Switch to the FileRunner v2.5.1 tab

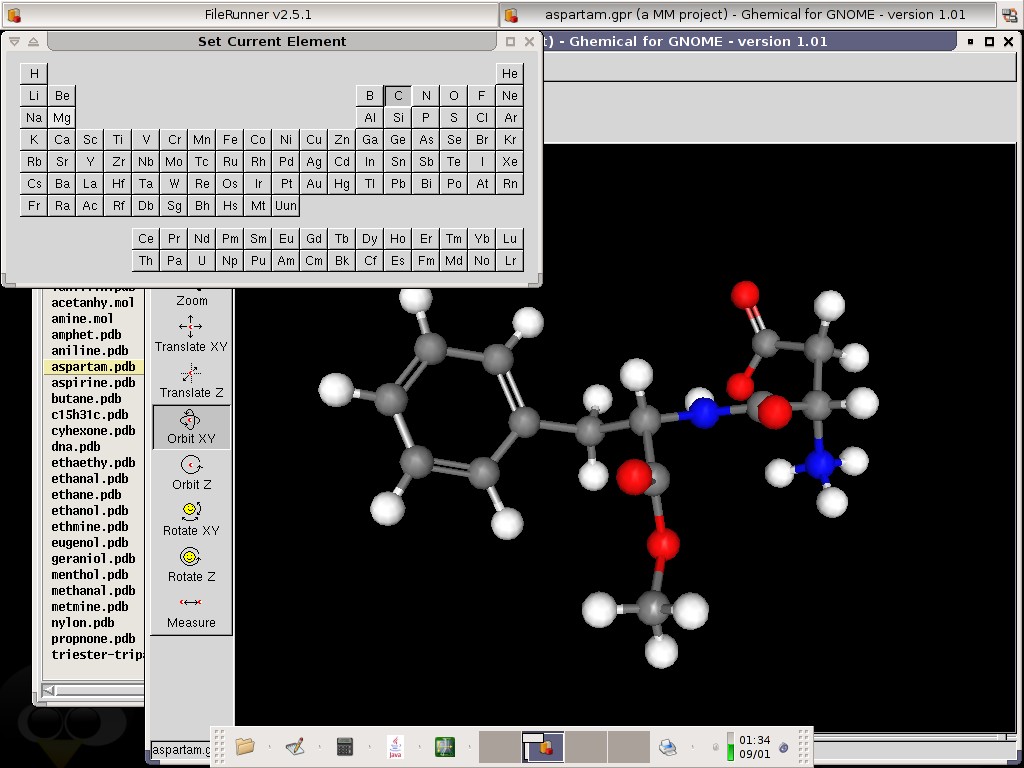(x=257, y=14)
